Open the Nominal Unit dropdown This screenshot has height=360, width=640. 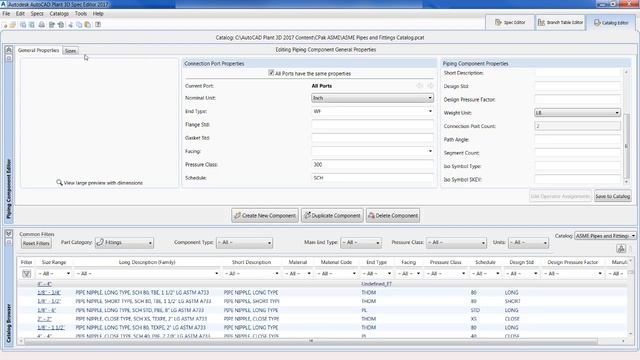(372, 98)
